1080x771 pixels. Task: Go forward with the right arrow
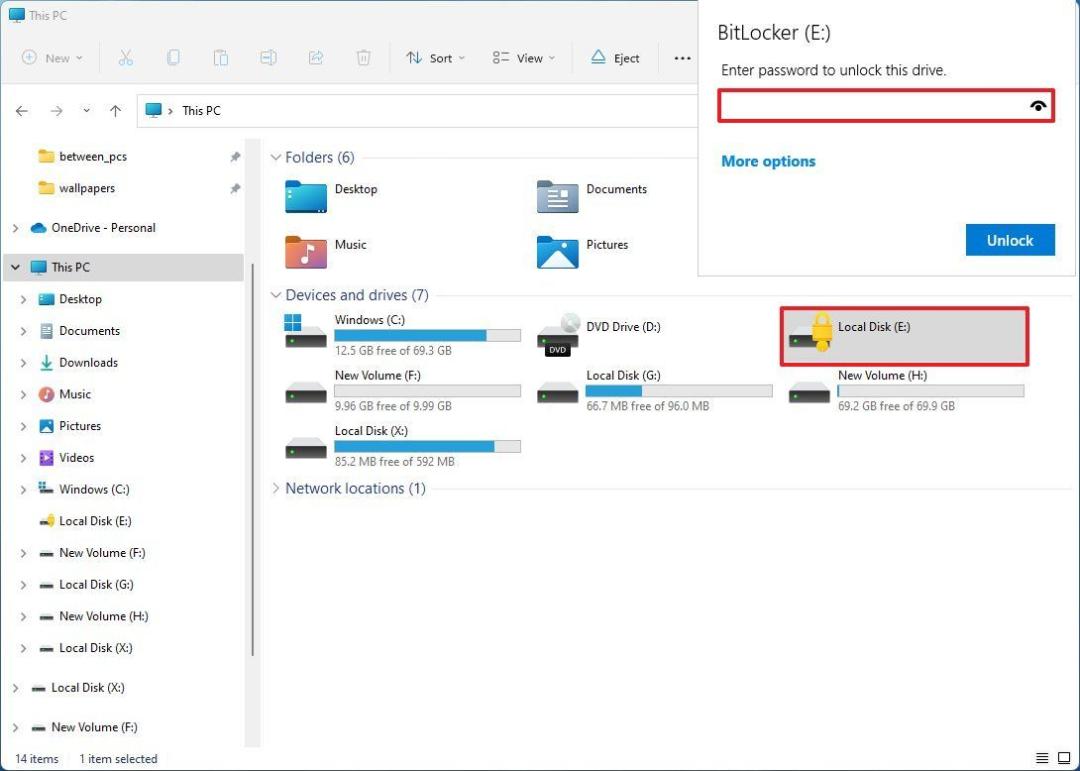[56, 111]
